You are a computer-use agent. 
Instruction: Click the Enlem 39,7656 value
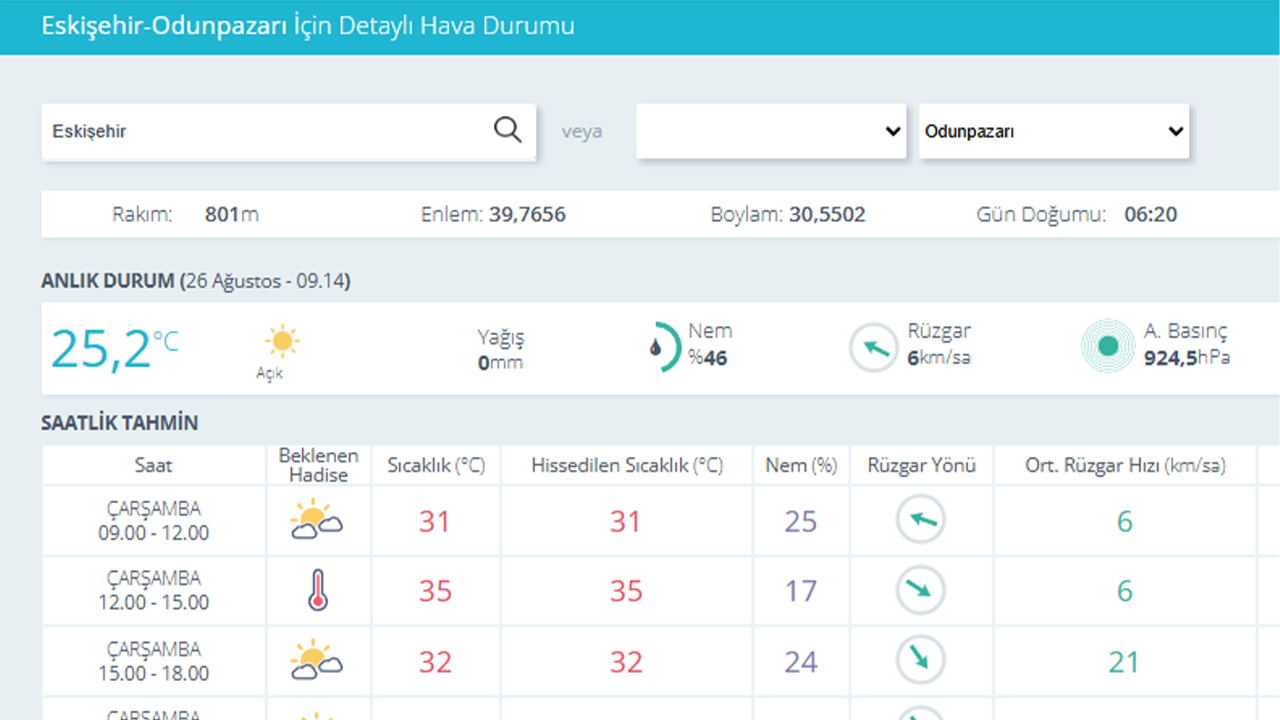pyautogui.click(x=527, y=214)
